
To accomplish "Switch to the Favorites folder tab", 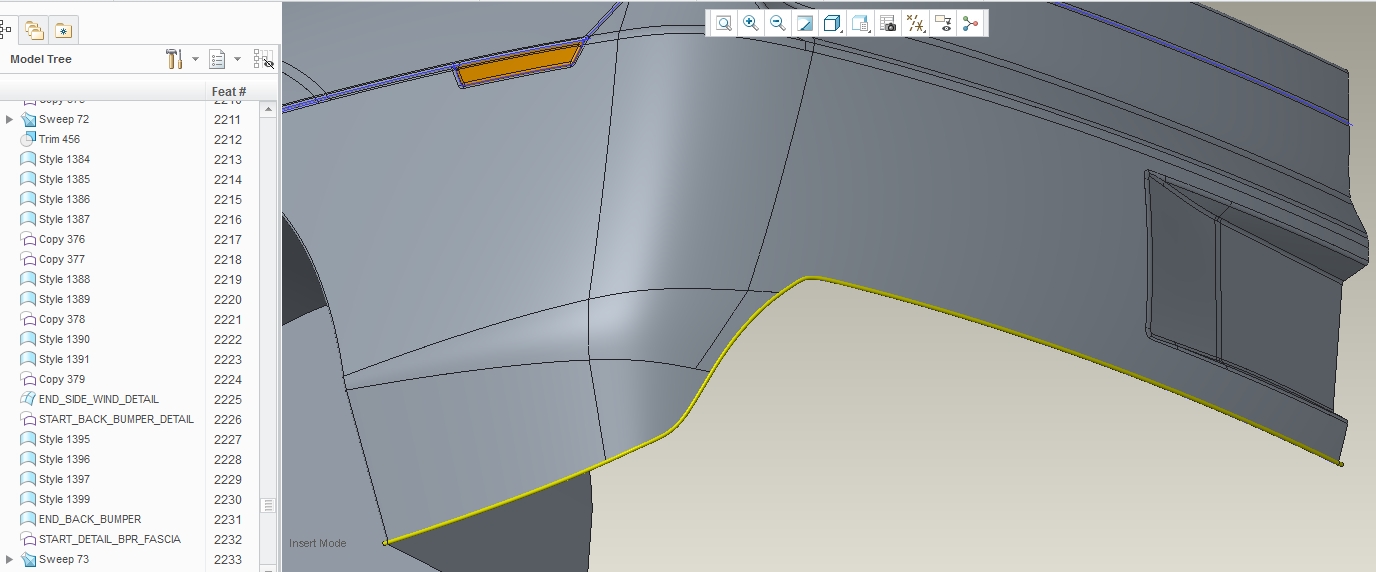I will click(x=63, y=30).
